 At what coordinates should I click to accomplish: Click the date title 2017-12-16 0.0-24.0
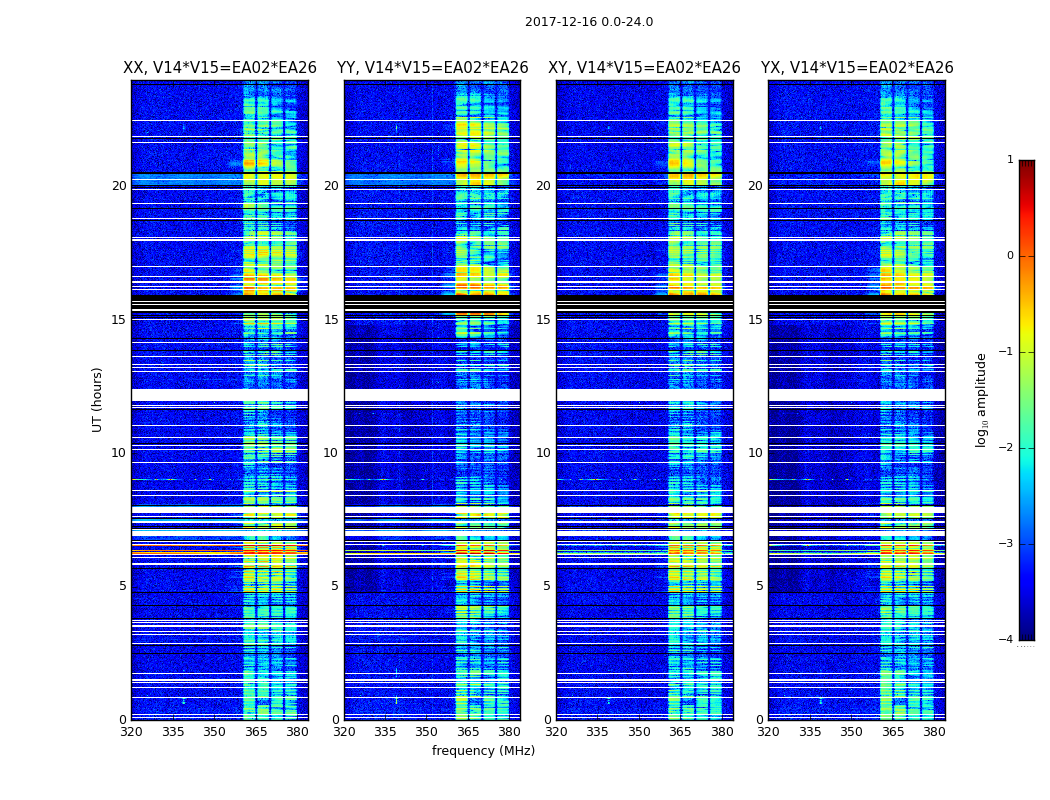[589, 21]
